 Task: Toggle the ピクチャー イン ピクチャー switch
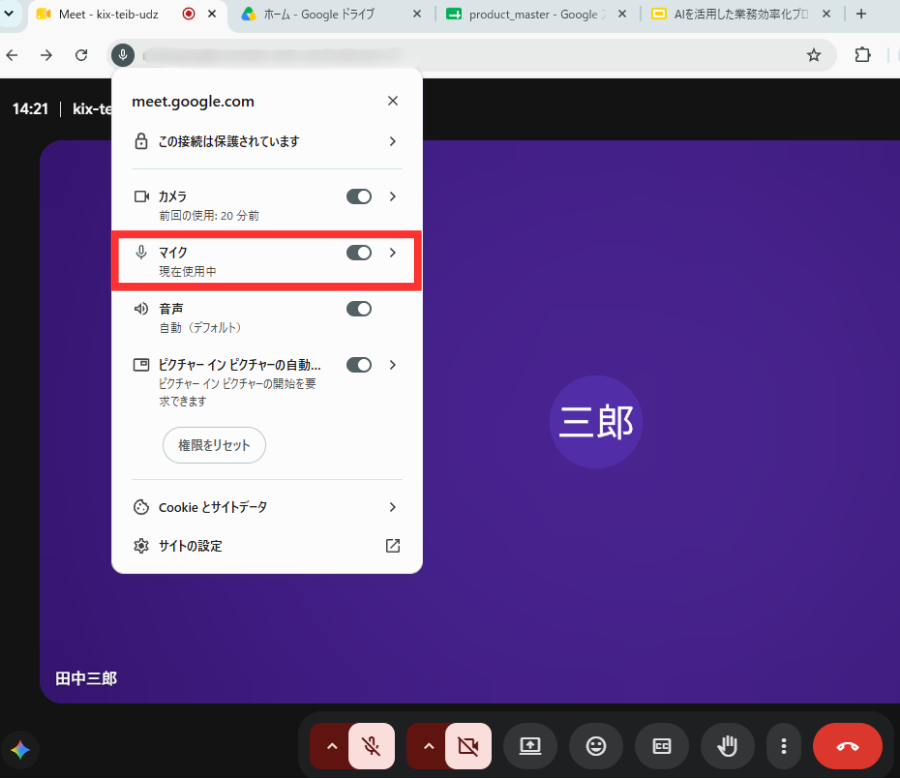tap(359, 365)
